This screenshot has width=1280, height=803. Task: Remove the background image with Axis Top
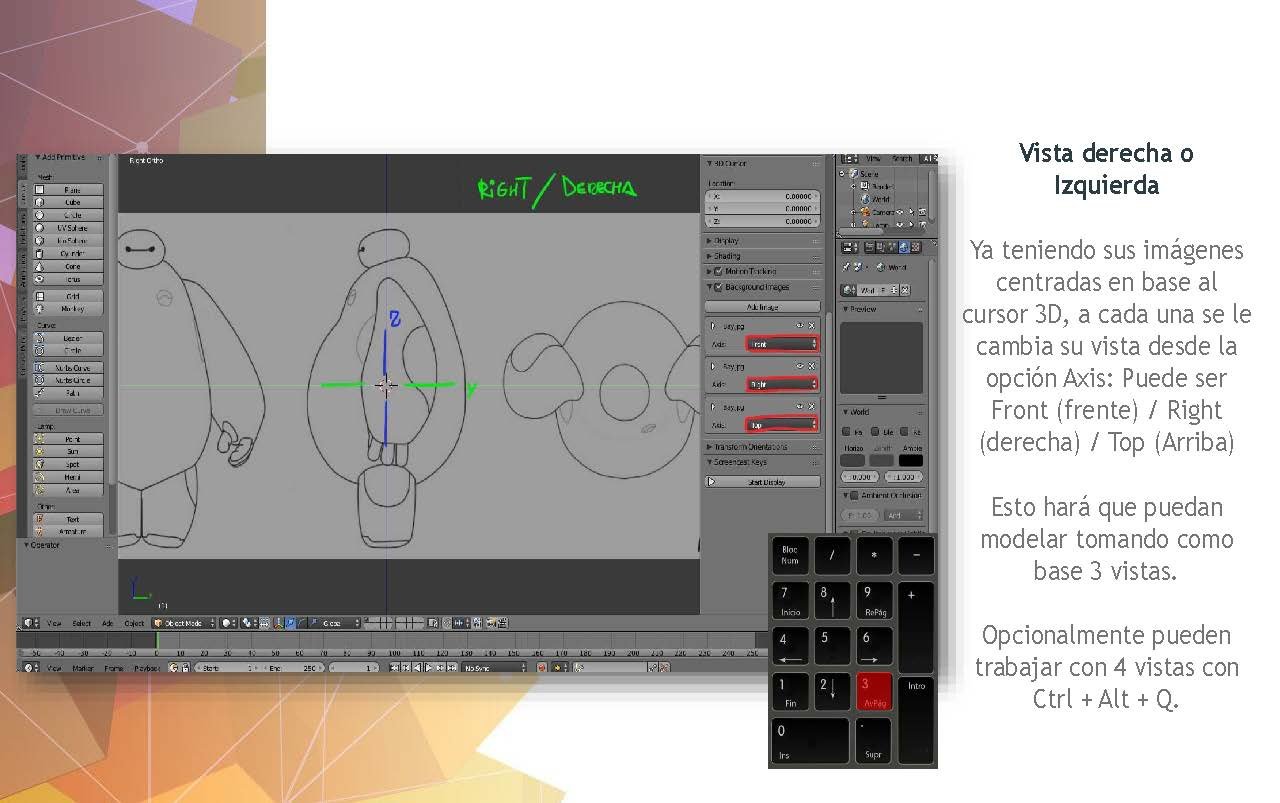click(812, 408)
